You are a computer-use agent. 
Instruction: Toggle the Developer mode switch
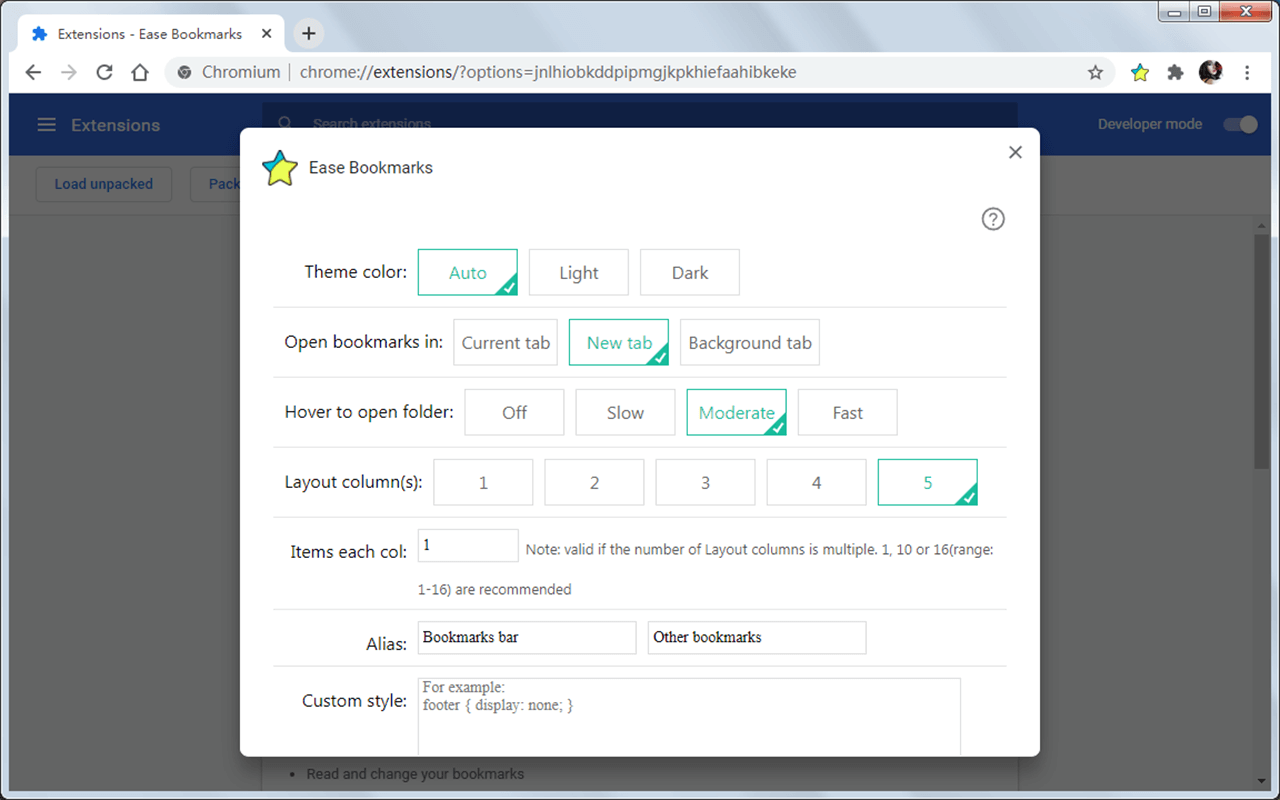point(1241,124)
